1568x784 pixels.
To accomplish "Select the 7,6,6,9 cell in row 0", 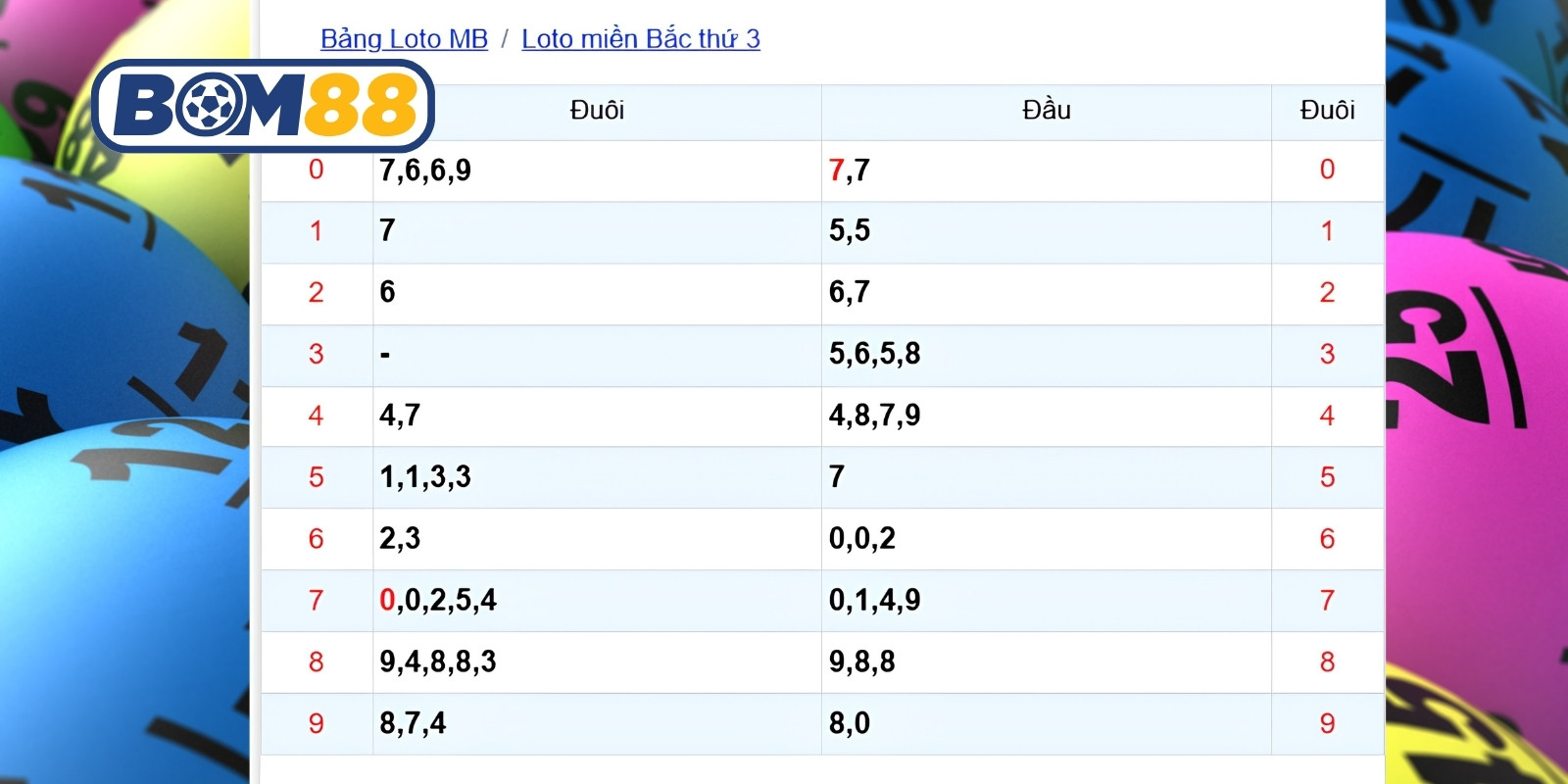I will point(597,171).
